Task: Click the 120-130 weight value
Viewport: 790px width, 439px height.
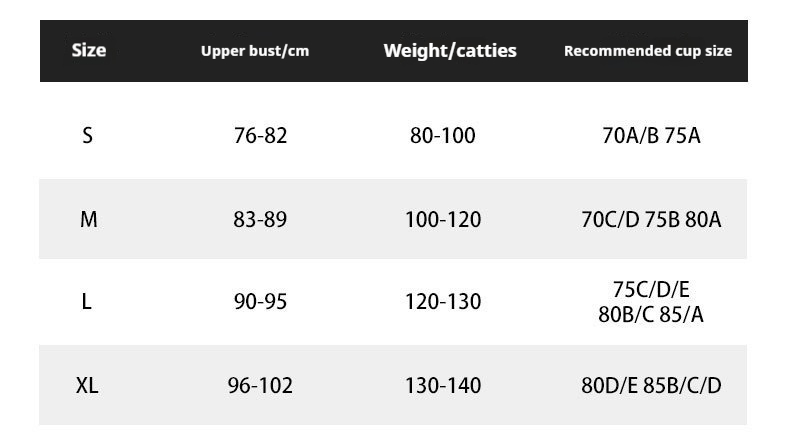Action: tap(443, 302)
